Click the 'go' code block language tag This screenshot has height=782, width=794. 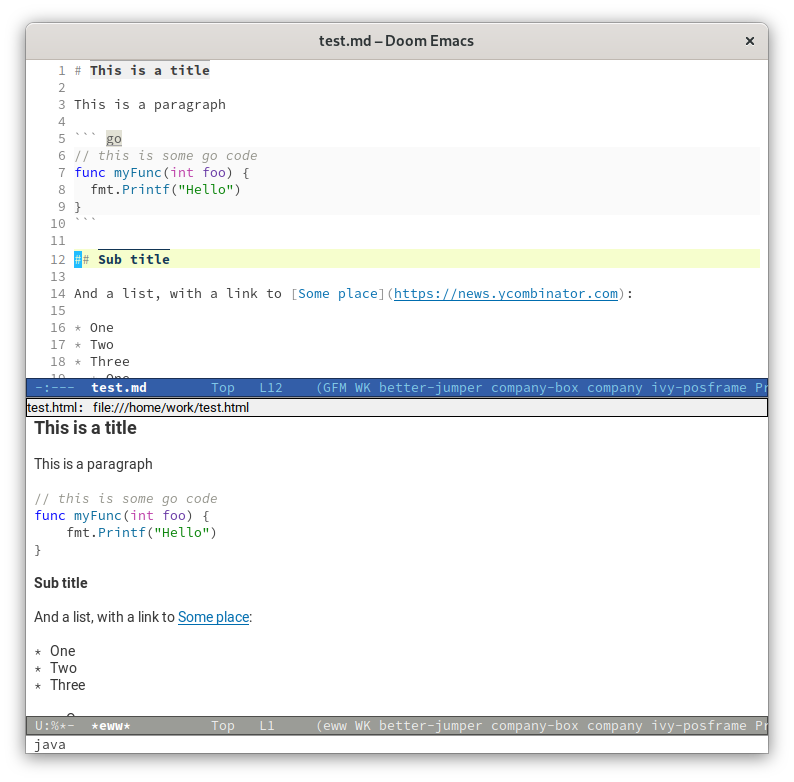point(114,139)
